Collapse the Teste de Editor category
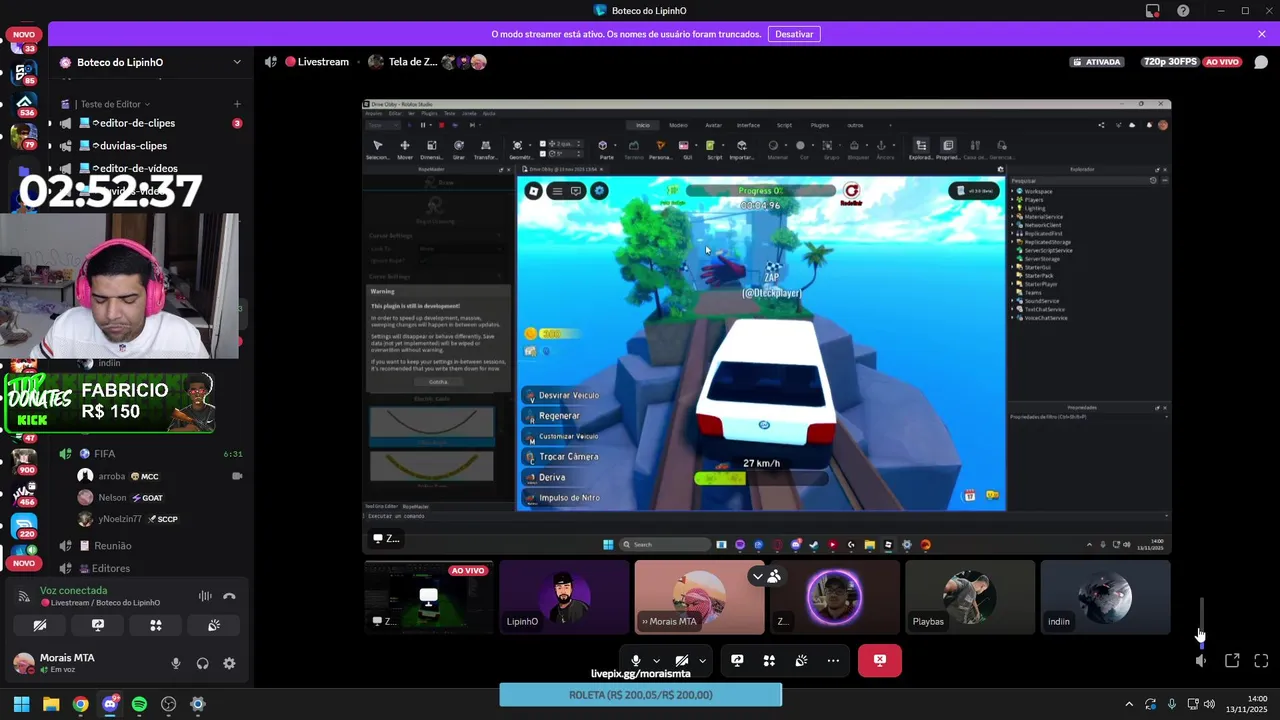1280x720 pixels. pos(115,104)
